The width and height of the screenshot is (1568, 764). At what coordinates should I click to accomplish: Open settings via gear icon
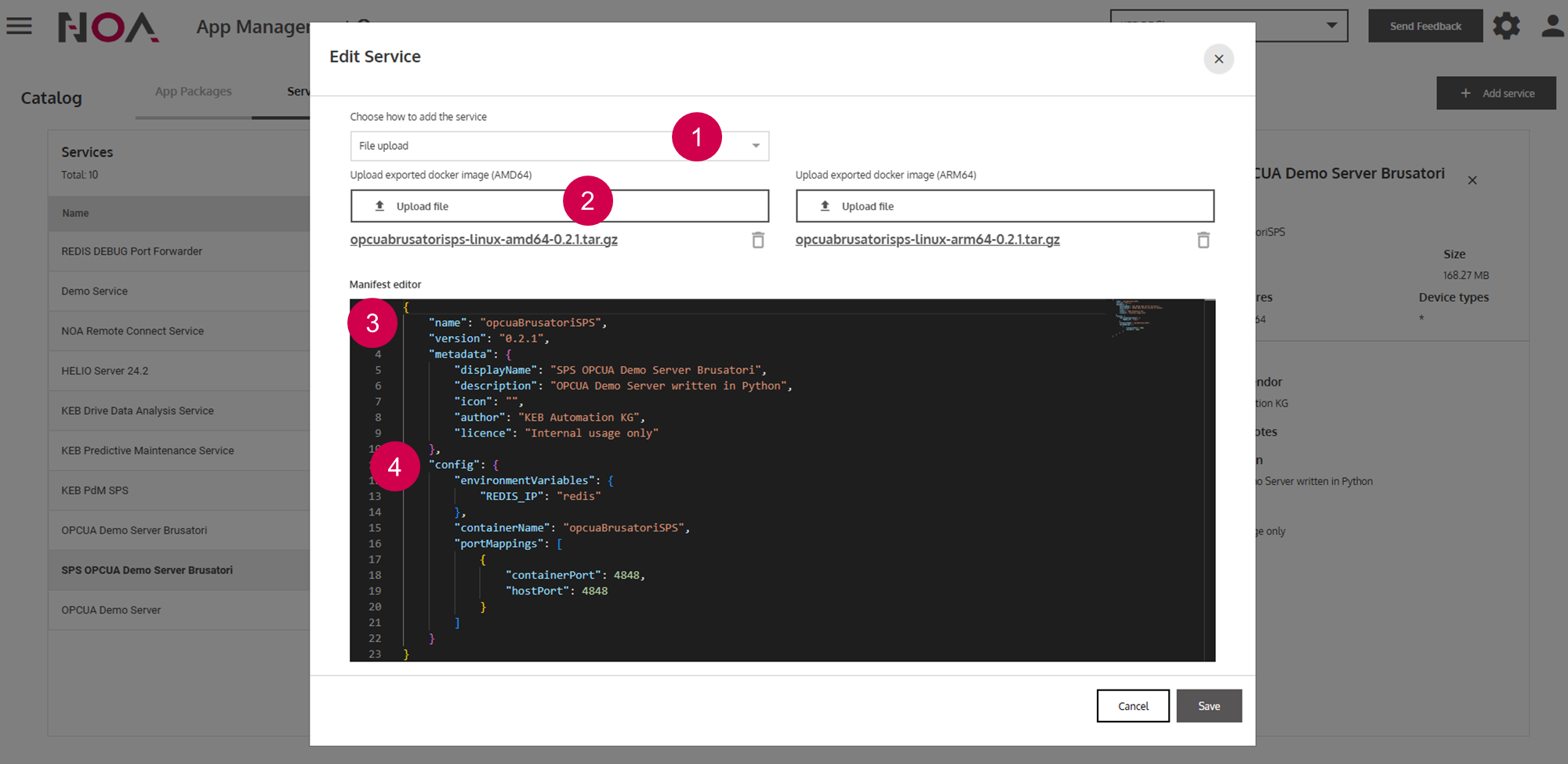point(1506,26)
